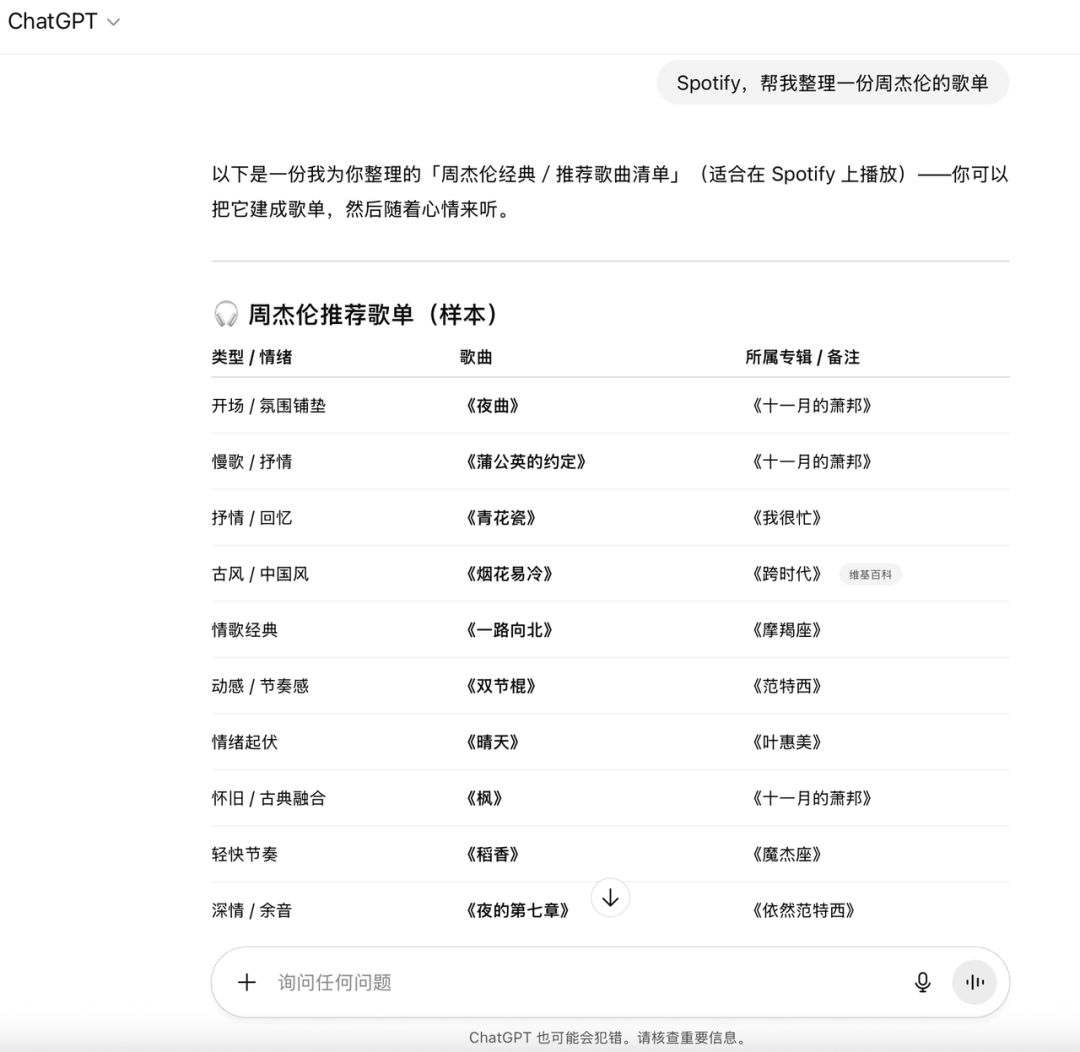Open the ChatGPT model selector dropdown

[x=63, y=22]
